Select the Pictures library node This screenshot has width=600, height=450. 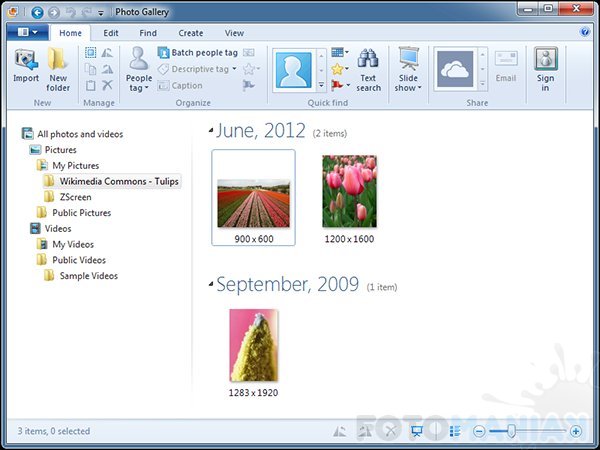[x=53, y=150]
